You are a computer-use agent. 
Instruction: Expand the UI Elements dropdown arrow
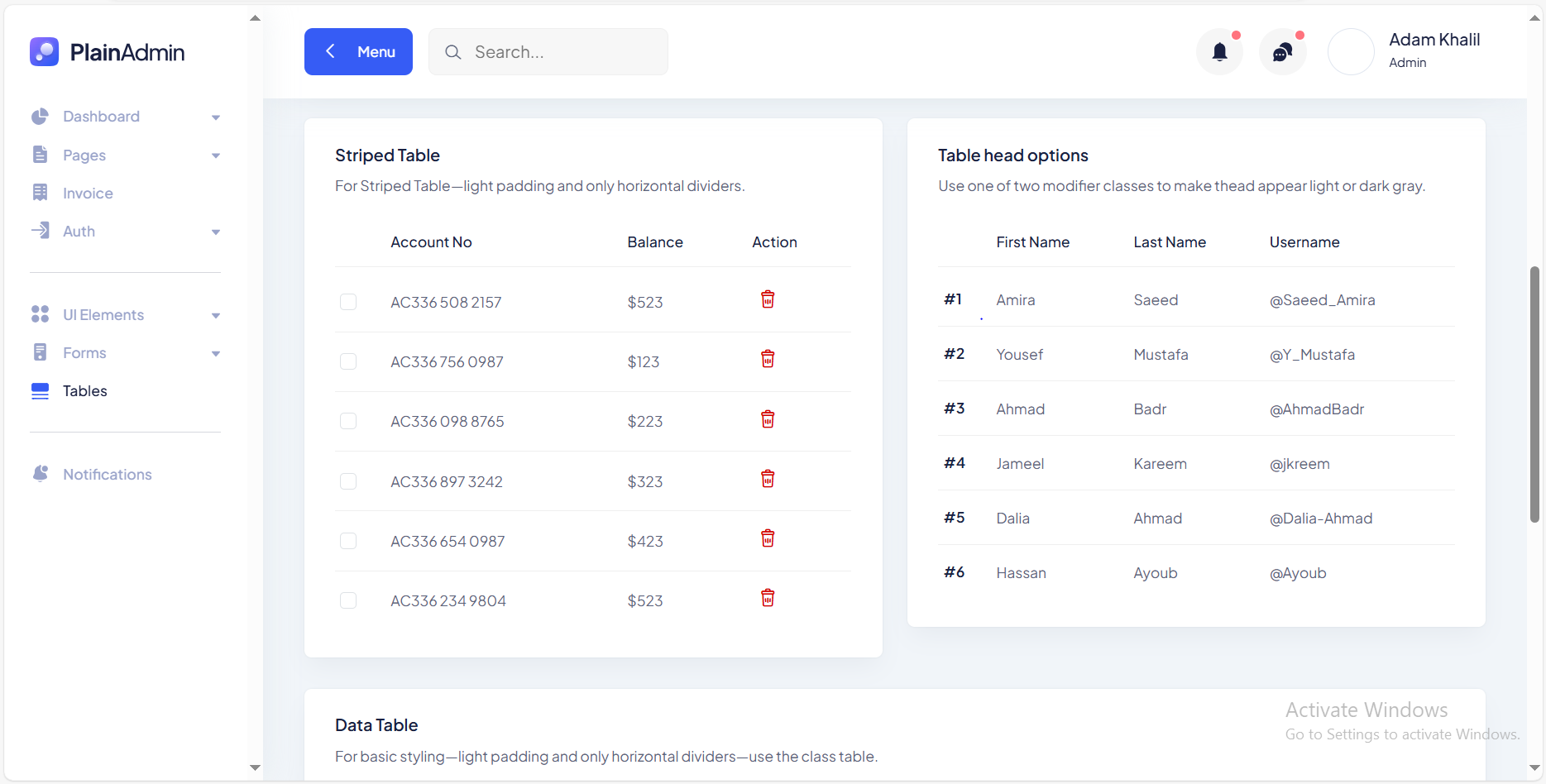pyautogui.click(x=216, y=316)
